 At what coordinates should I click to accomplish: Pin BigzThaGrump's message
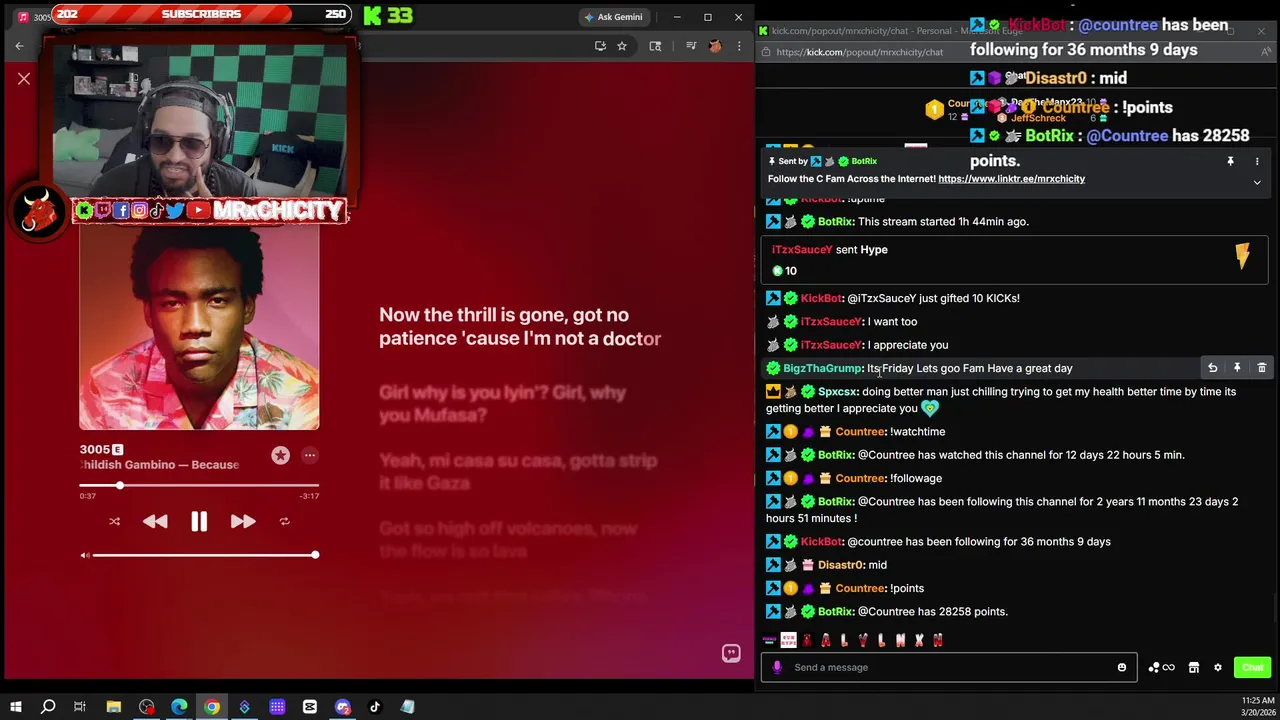[1237, 368]
